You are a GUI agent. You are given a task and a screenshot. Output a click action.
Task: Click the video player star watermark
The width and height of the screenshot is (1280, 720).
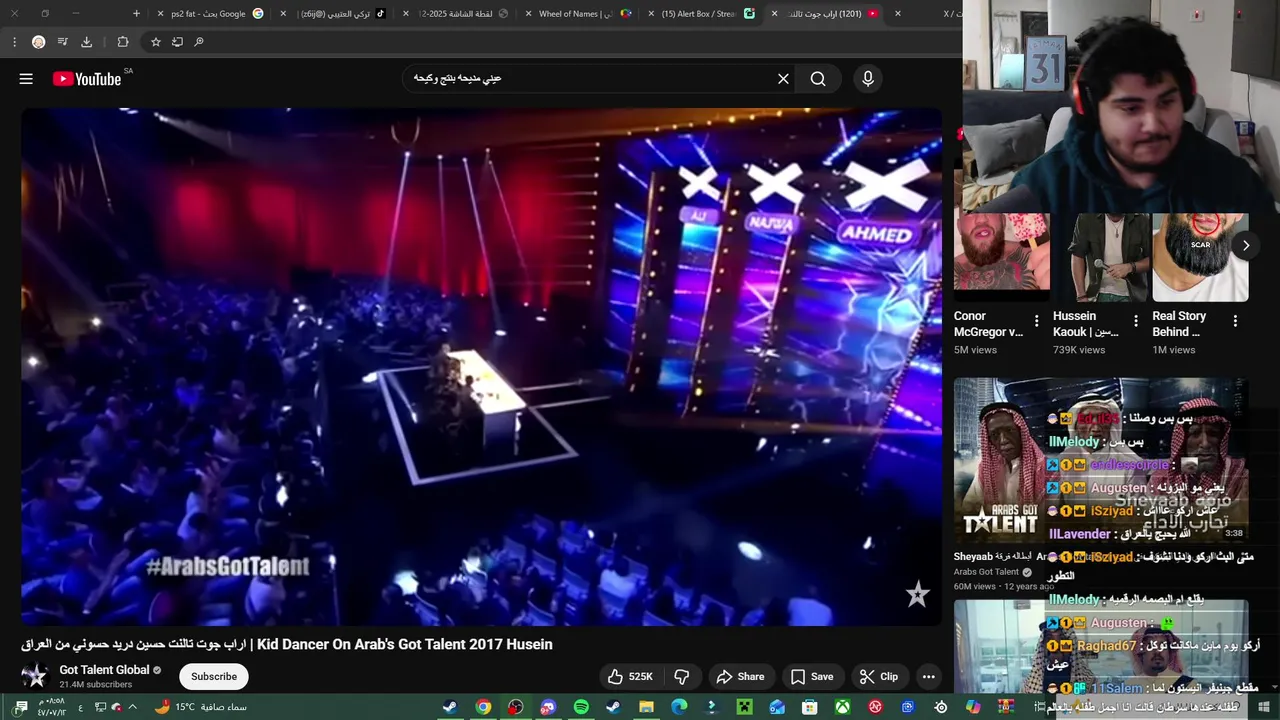coord(917,595)
